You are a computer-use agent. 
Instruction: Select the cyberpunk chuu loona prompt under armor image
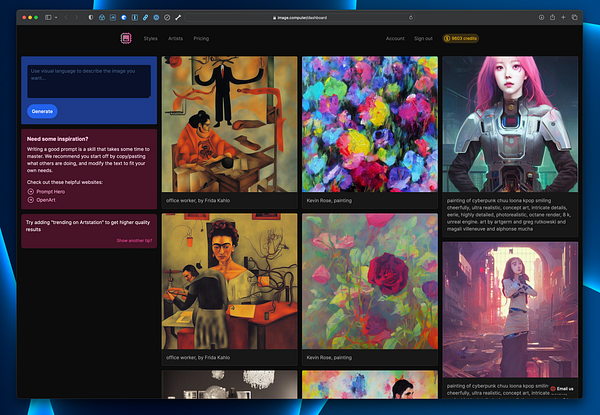pyautogui.click(x=509, y=215)
